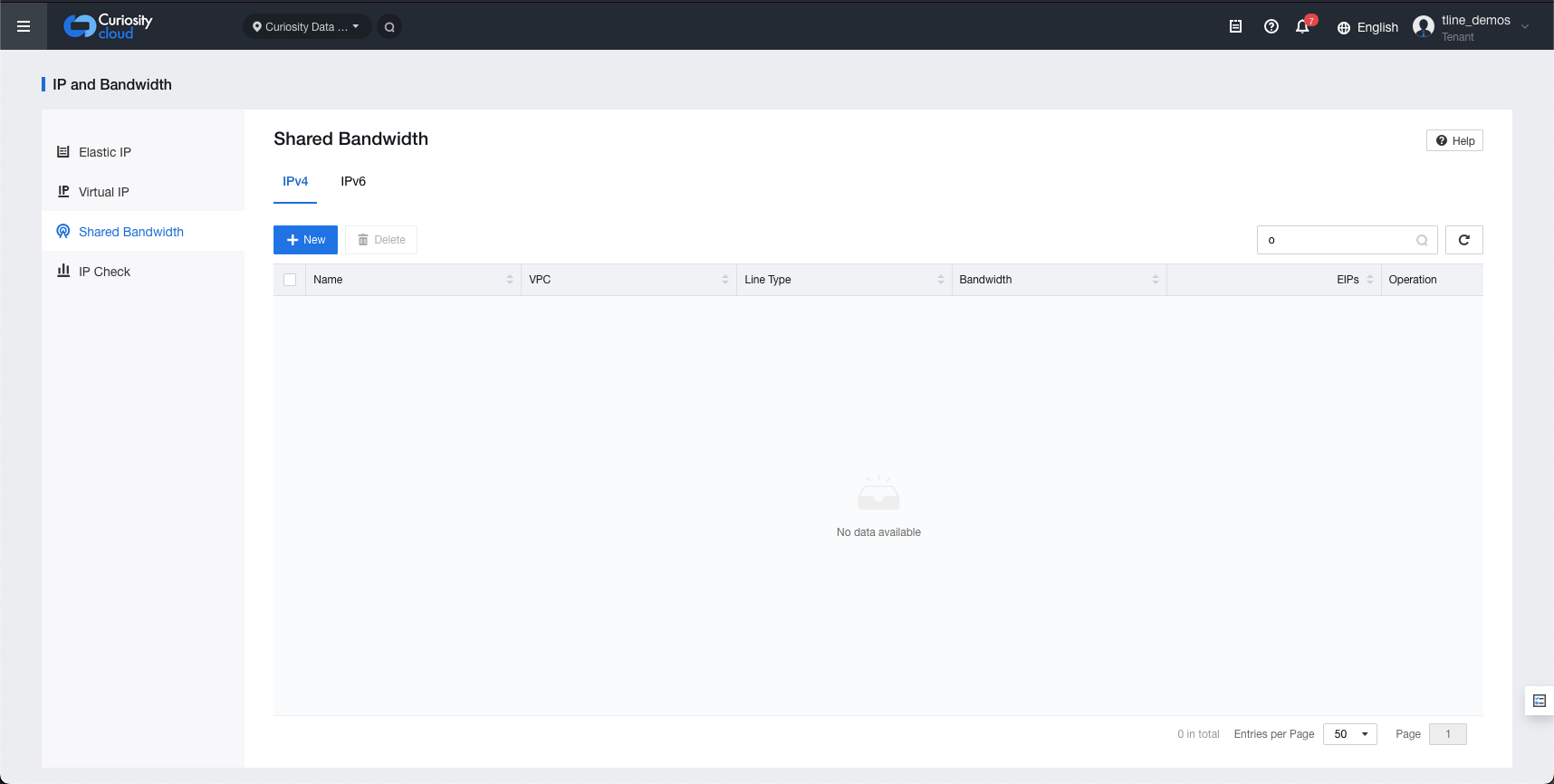The image size is (1554, 784).
Task: Click the Shared Bandwidth sidebar icon
Action: click(63, 231)
